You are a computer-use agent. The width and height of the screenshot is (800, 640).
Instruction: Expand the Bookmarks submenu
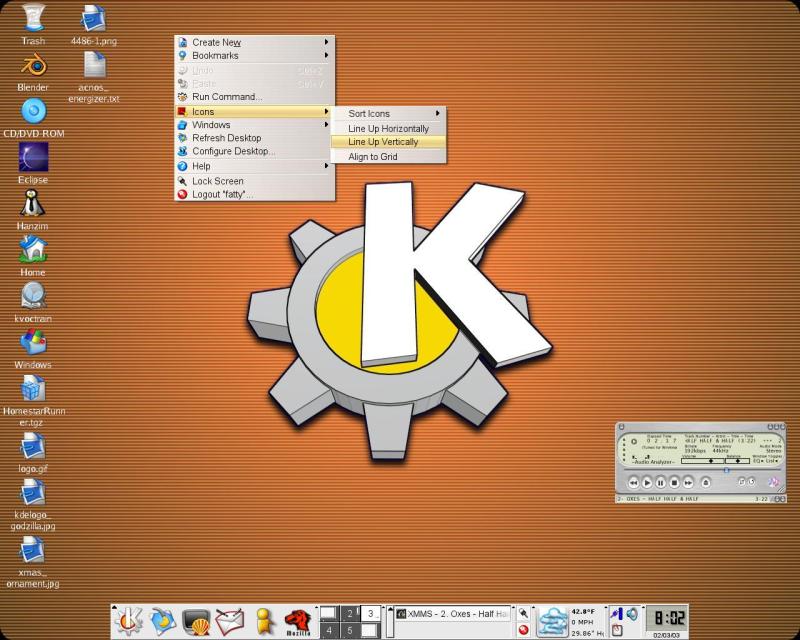[255, 56]
